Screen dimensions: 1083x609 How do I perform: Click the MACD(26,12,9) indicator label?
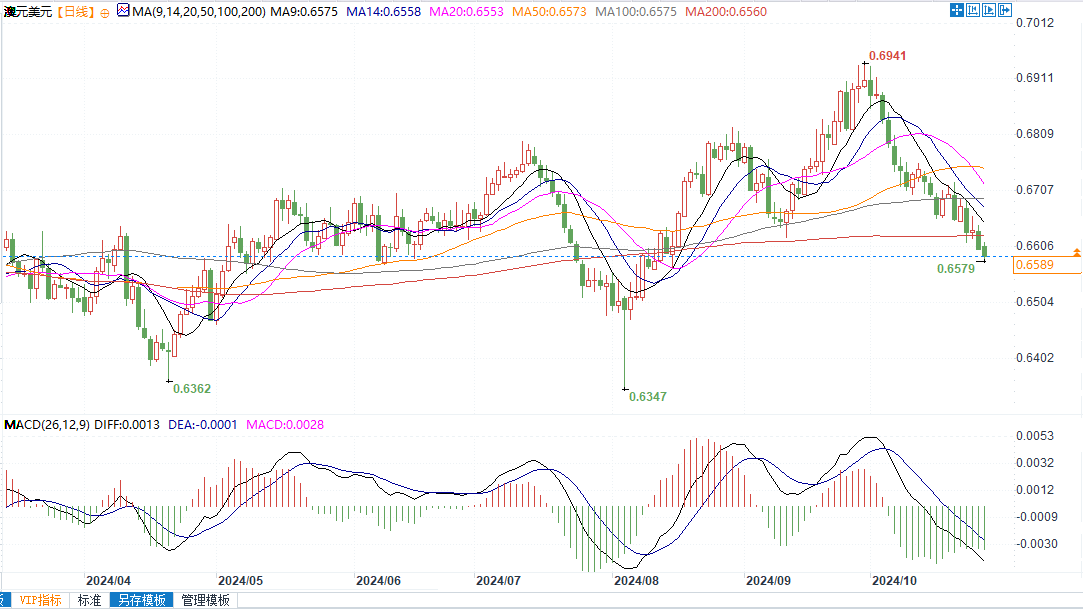point(47,425)
